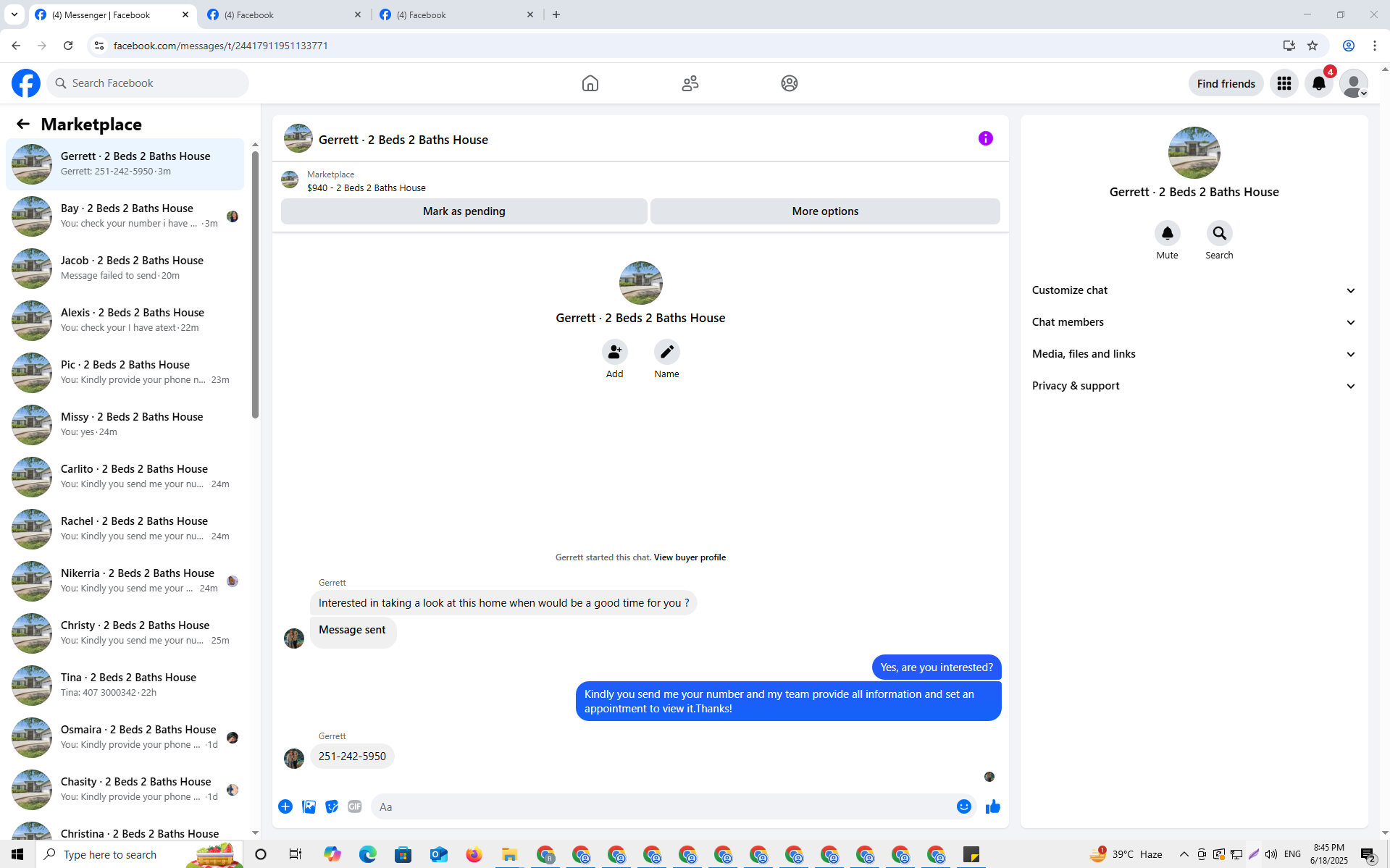Viewport: 1390px width, 868px height.
Task: Open Windows Start menu
Action: (17, 854)
